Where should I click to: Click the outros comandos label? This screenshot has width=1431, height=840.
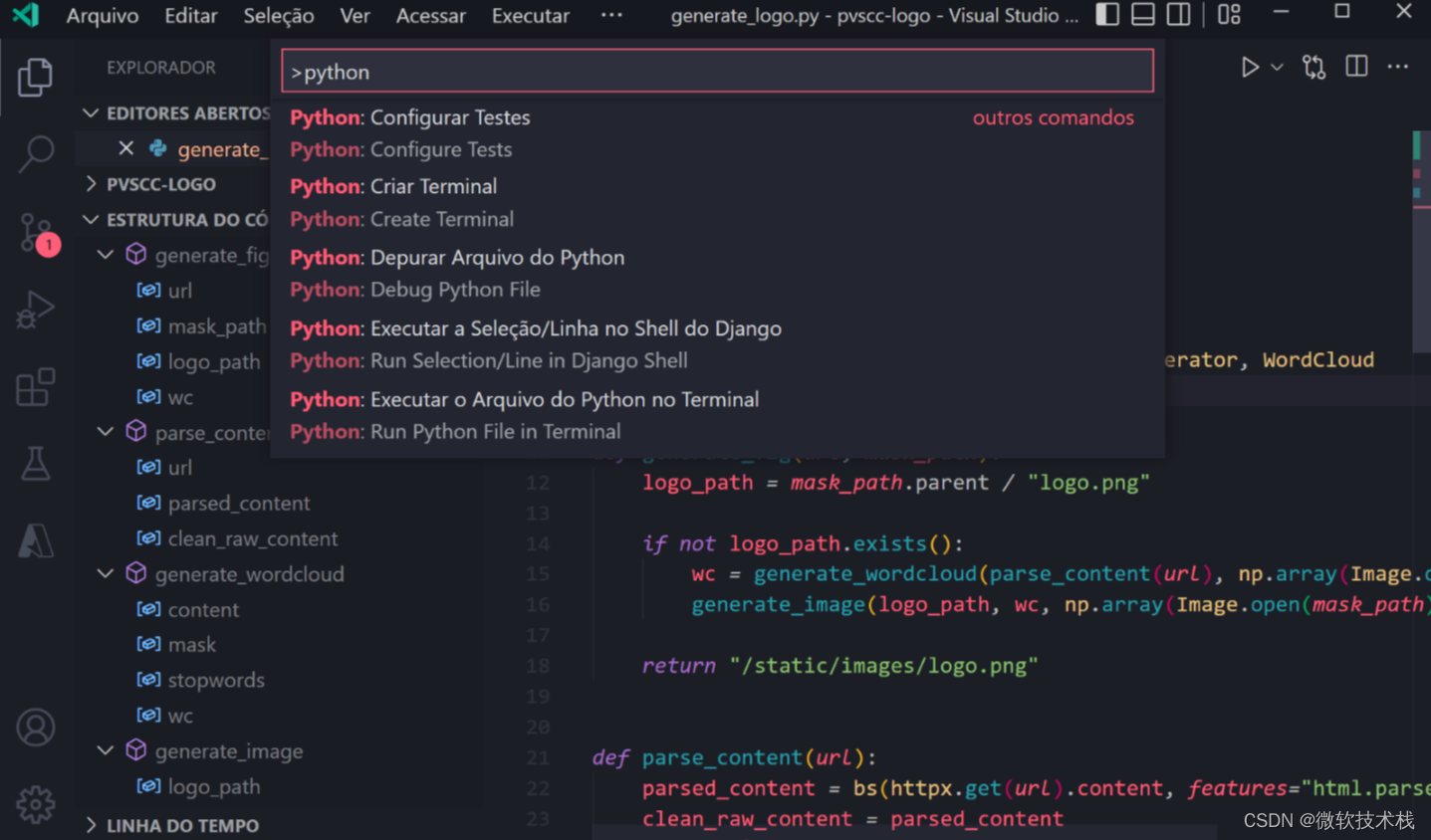1053,117
